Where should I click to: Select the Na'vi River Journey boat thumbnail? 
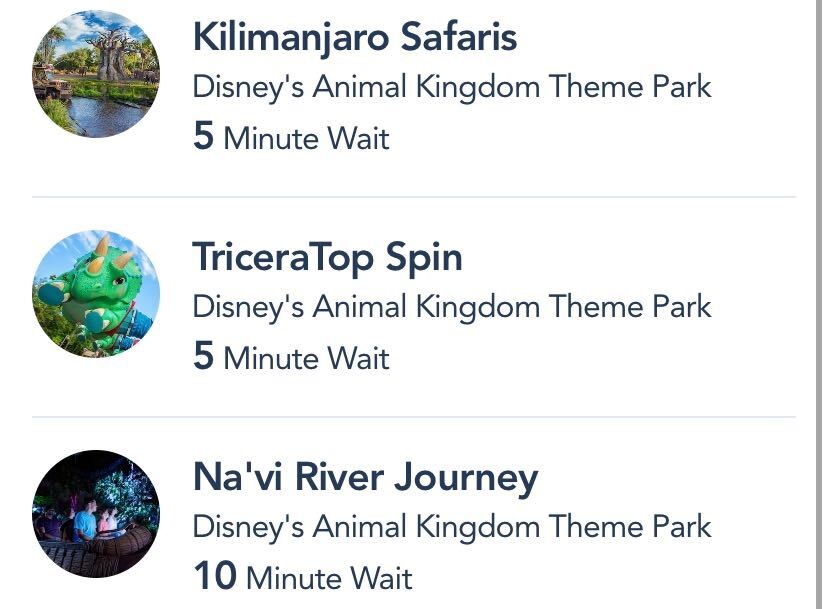click(x=96, y=514)
